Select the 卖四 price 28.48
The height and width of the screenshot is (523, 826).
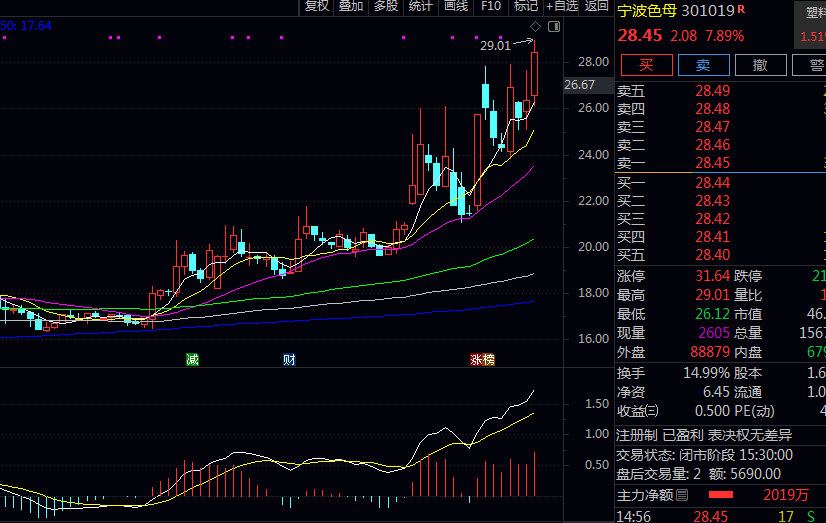[712, 109]
